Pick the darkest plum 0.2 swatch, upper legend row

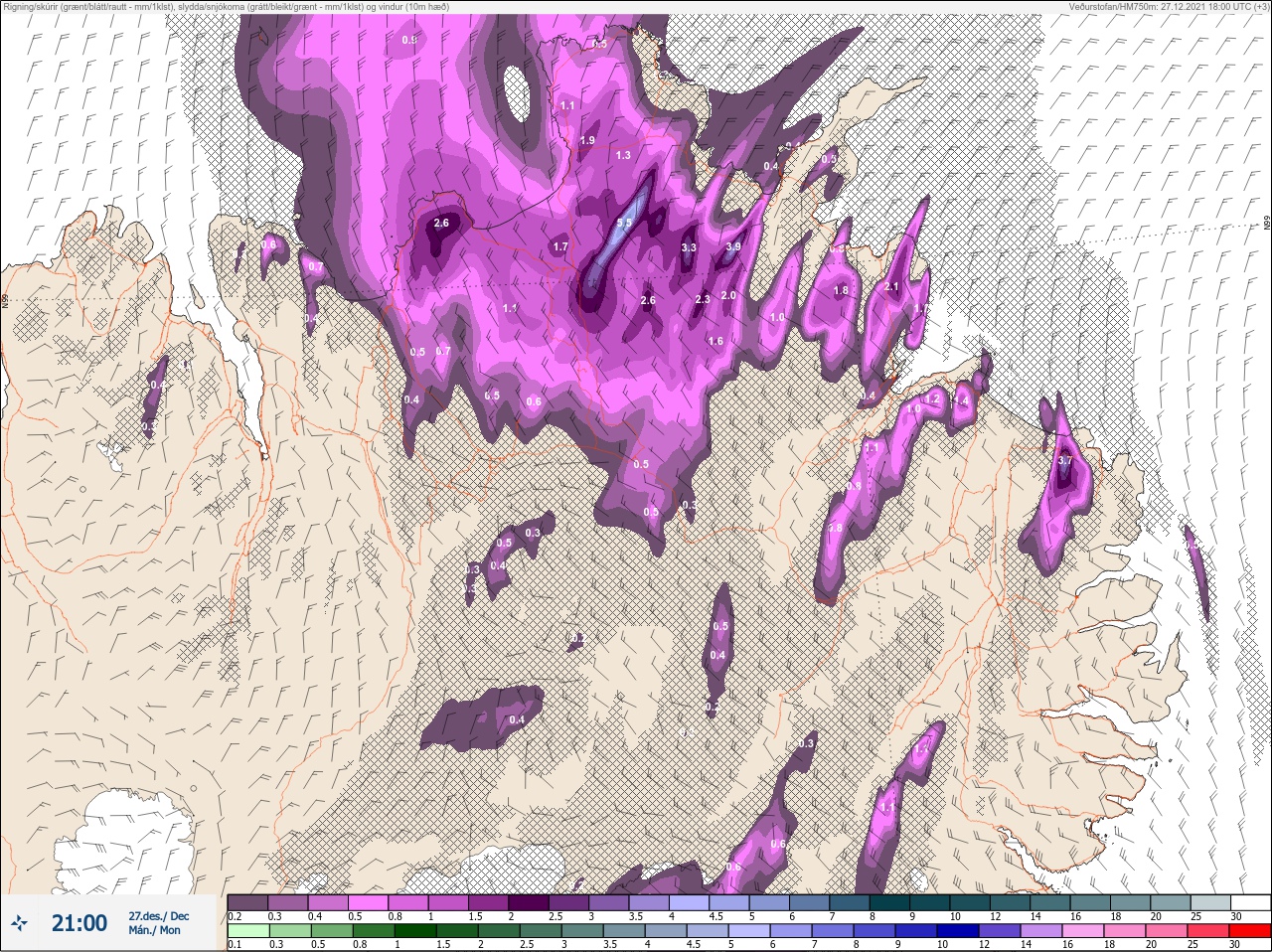(248, 902)
